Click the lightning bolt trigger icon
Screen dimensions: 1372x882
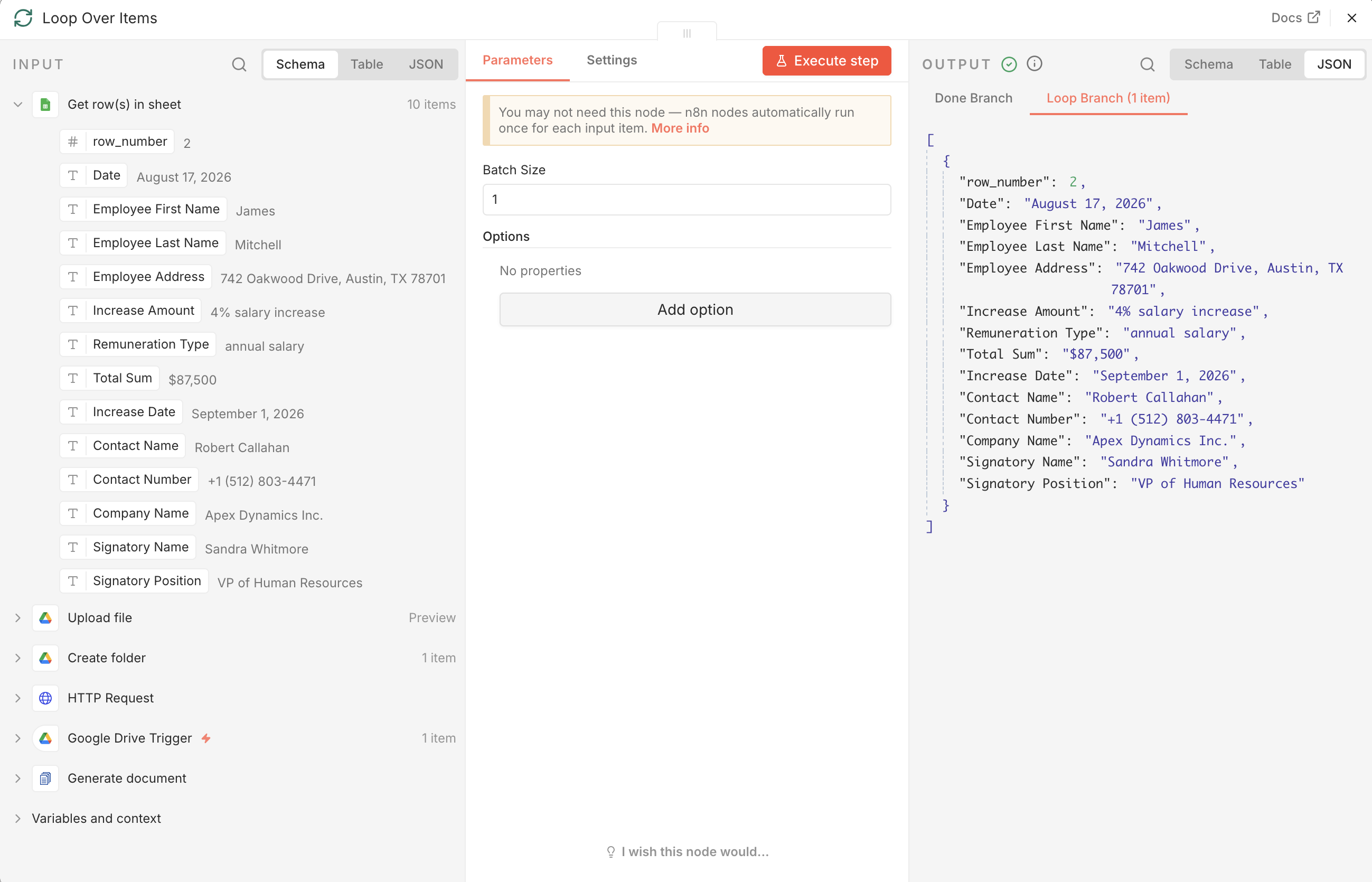click(206, 738)
